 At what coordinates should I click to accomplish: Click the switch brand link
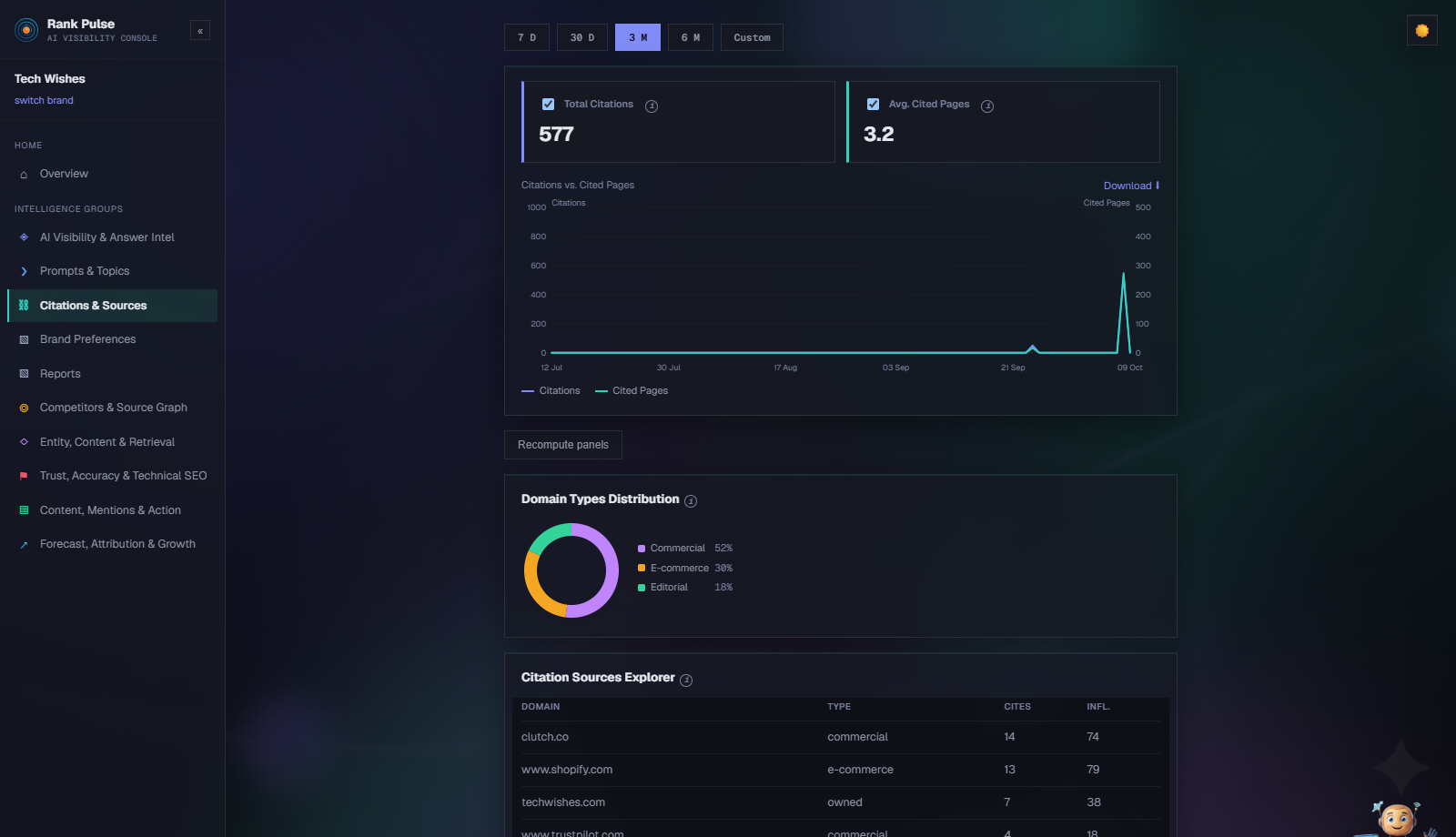[x=44, y=101]
